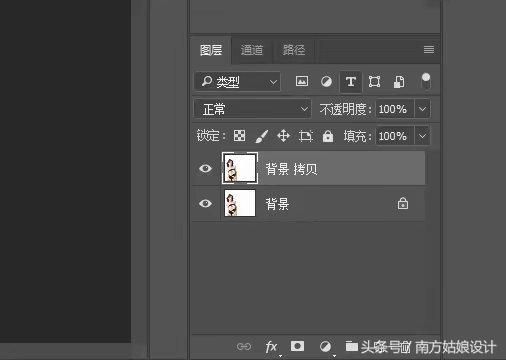This screenshot has width=506, height=360.
Task: Expand the 不透明度 opacity slider arrow
Action: tap(422, 109)
